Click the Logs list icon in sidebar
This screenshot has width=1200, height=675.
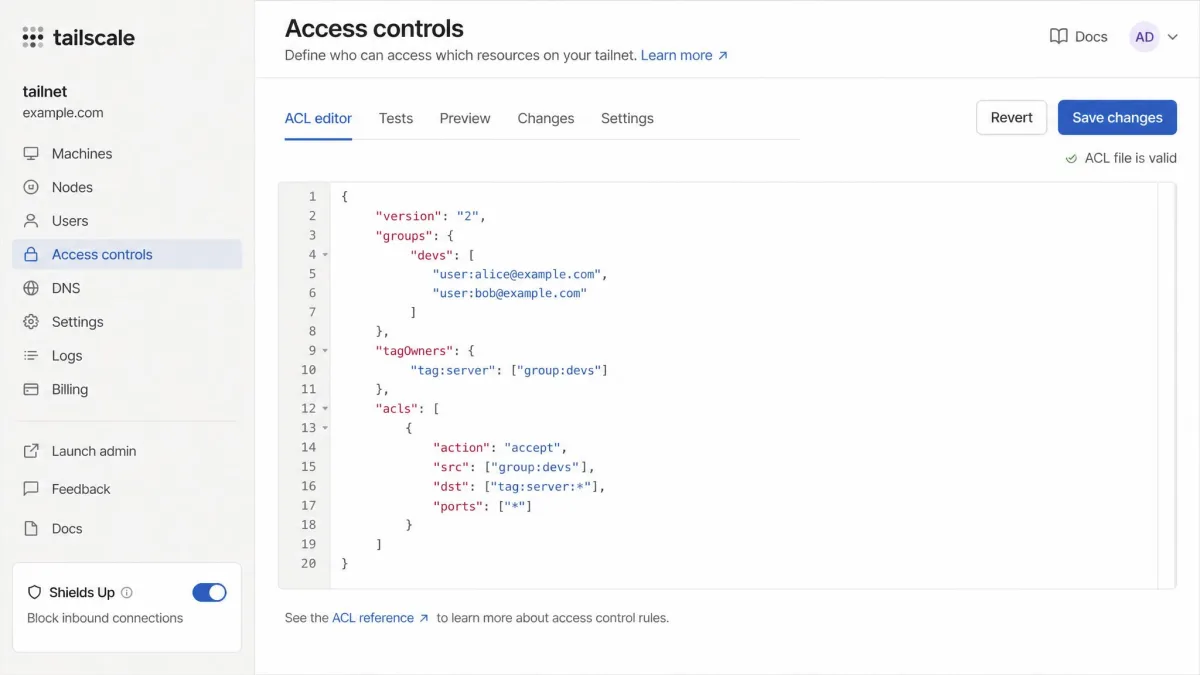(31, 356)
